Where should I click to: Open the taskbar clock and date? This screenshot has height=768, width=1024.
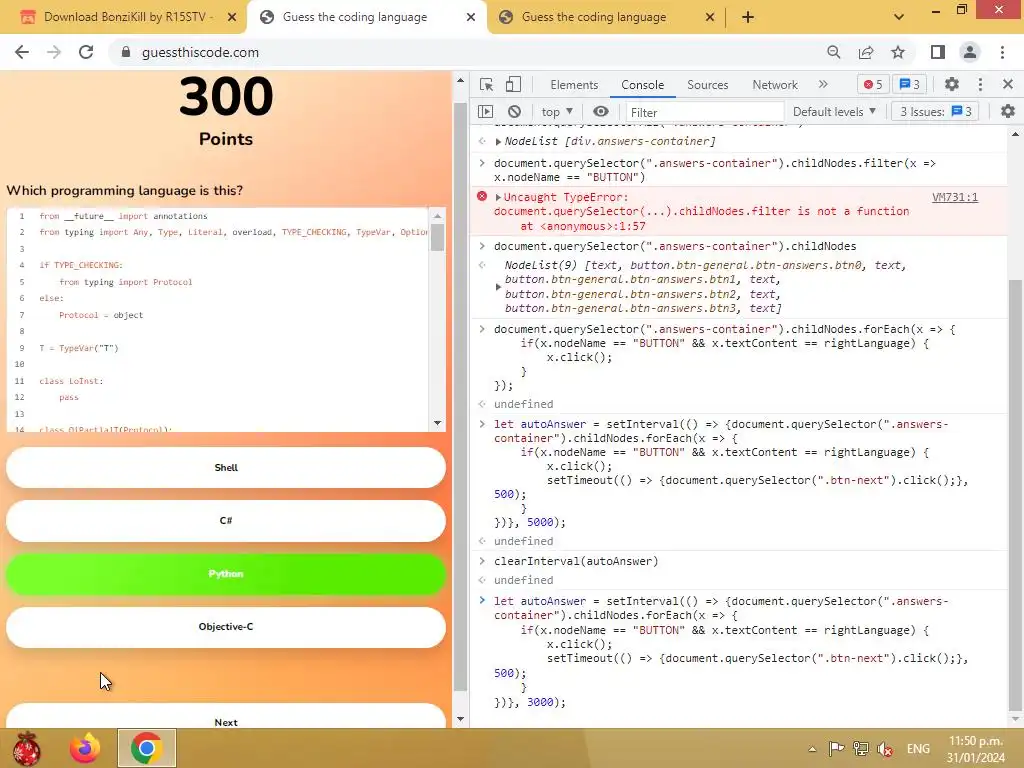tap(976, 749)
